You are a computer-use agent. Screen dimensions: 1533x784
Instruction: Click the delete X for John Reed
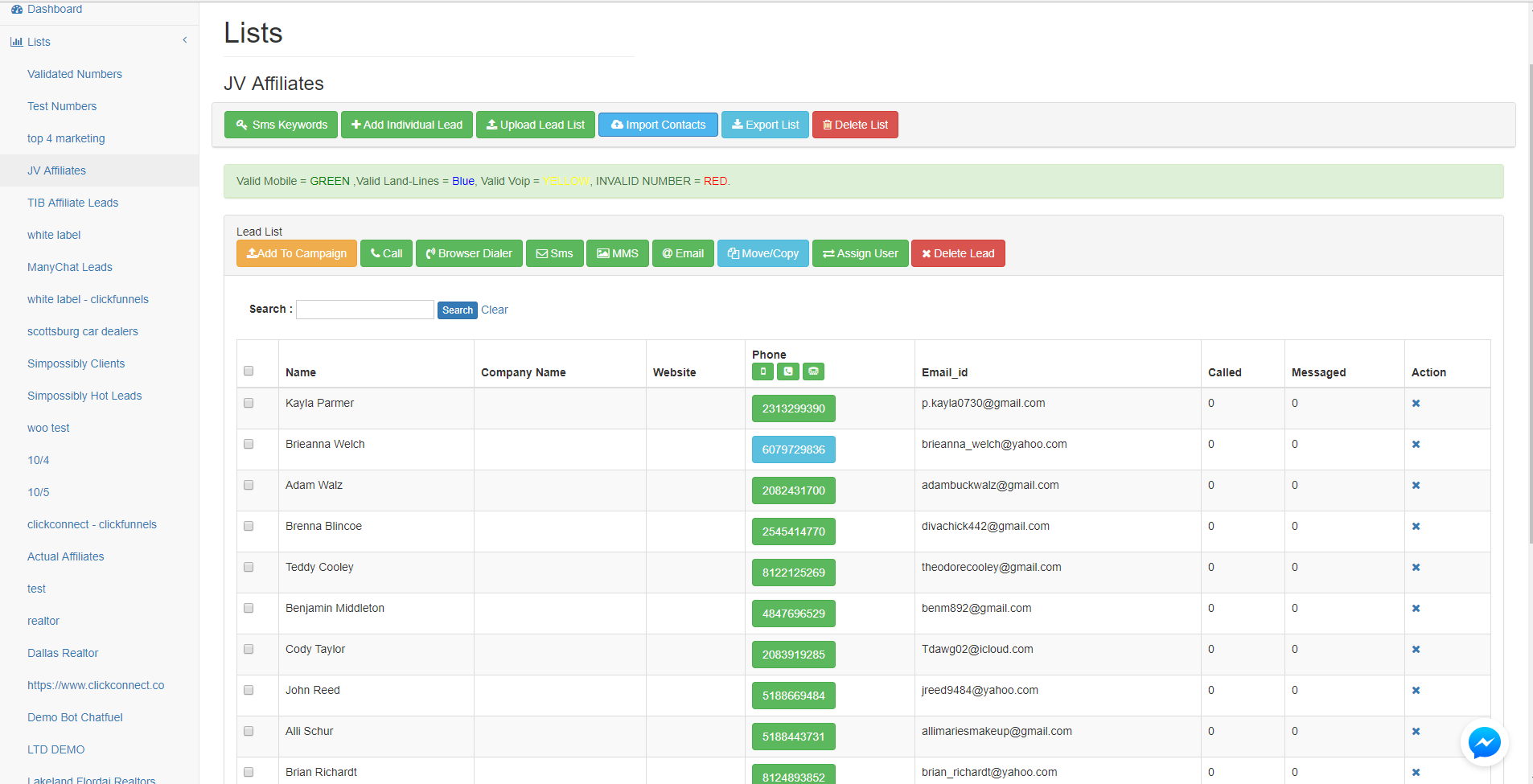point(1416,691)
